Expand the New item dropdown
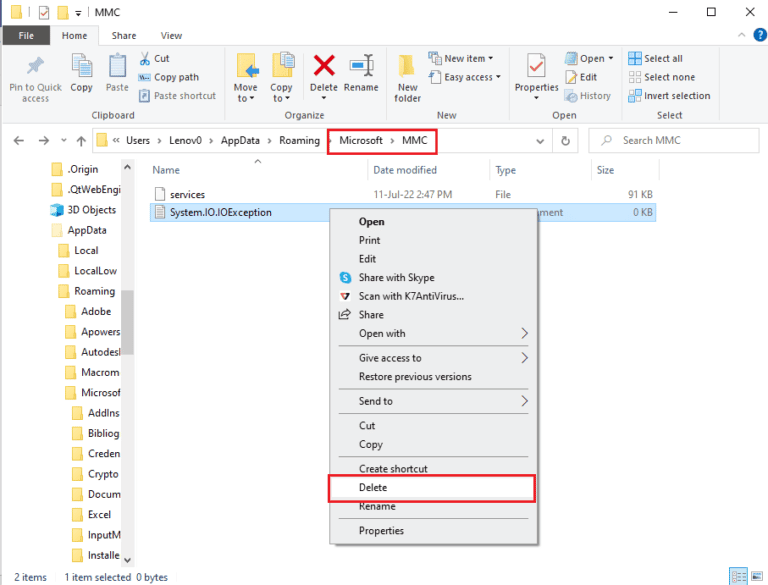This screenshot has height=585, width=768. pos(461,59)
